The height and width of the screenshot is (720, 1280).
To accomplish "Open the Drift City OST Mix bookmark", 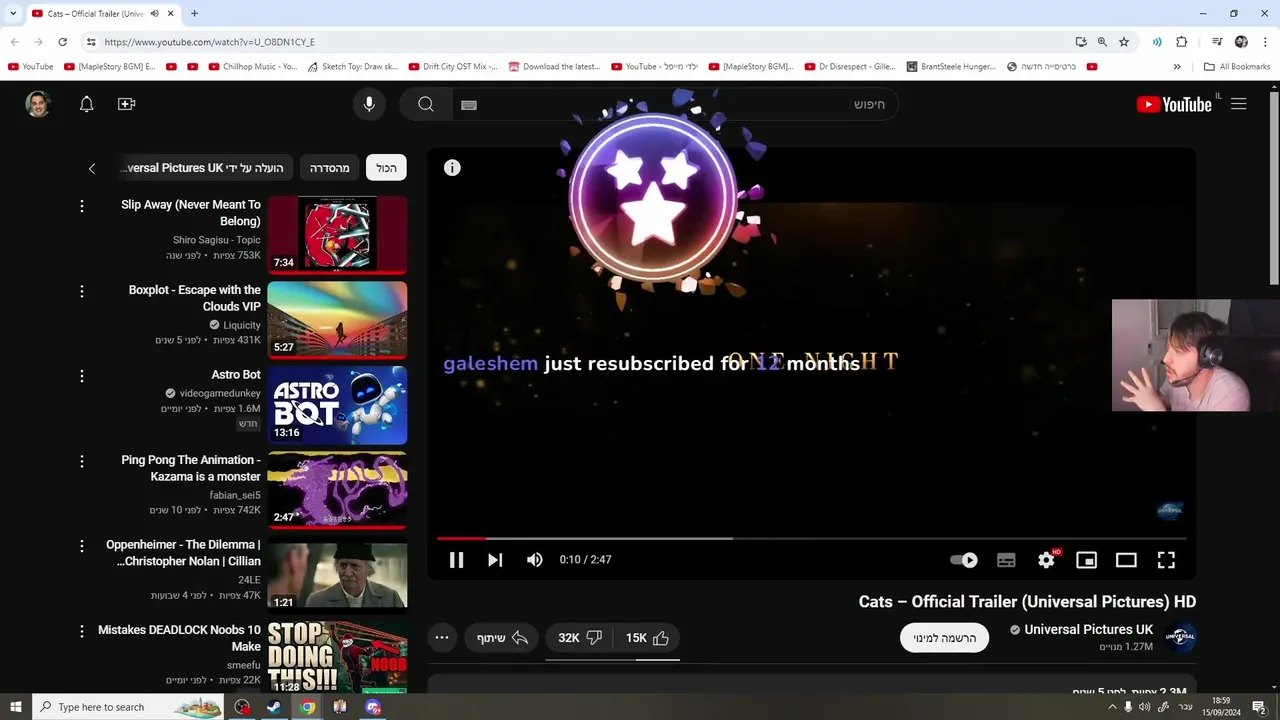I will (452, 67).
